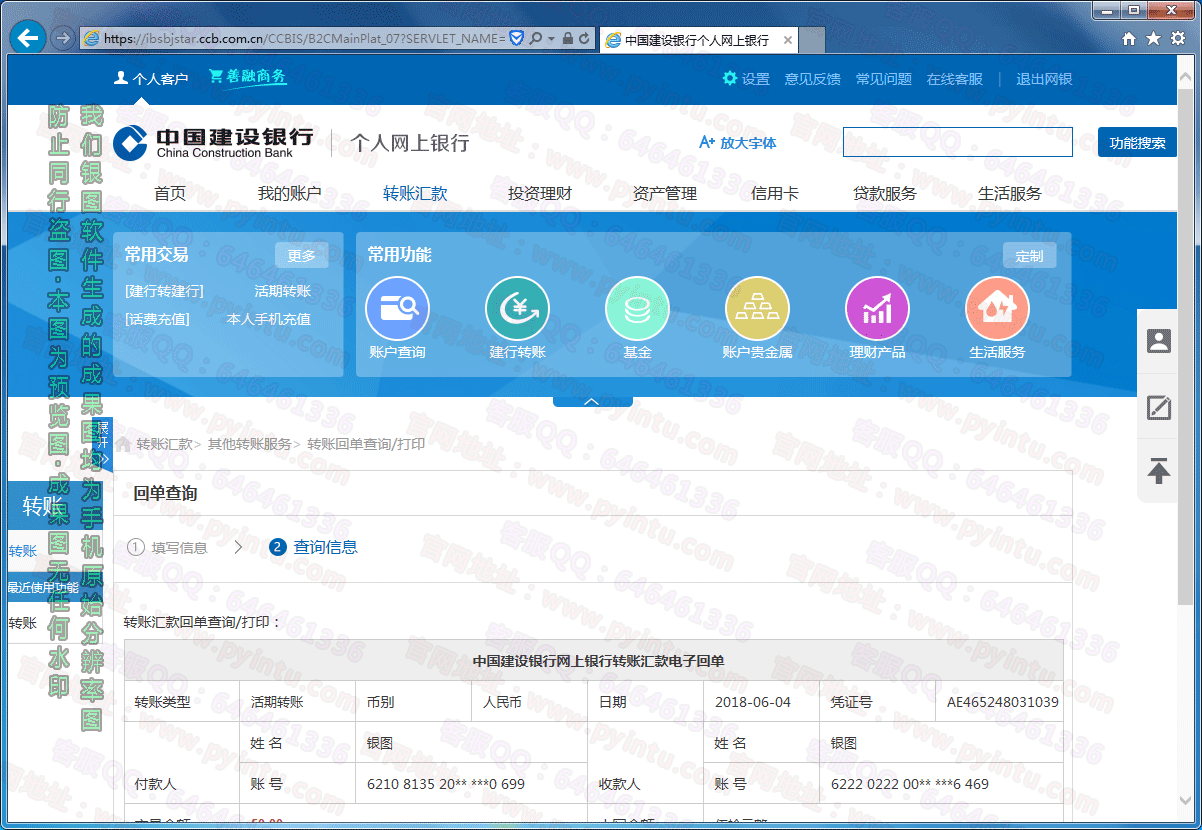Open the browser home page icon
1202x830 pixels.
[1129, 38]
